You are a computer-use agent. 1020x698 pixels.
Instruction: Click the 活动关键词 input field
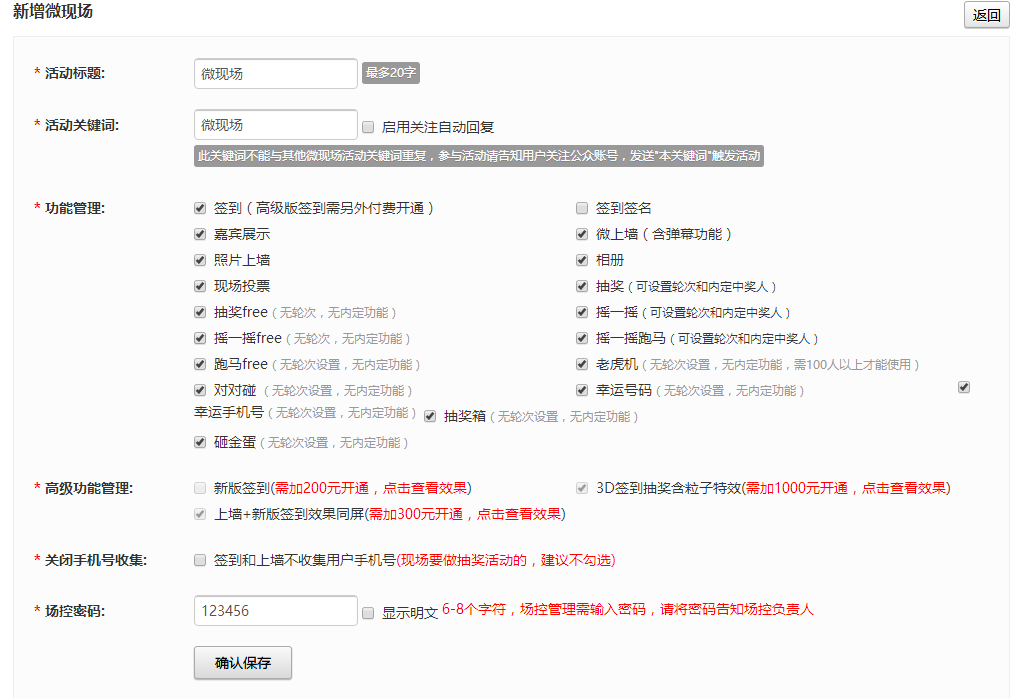276,125
